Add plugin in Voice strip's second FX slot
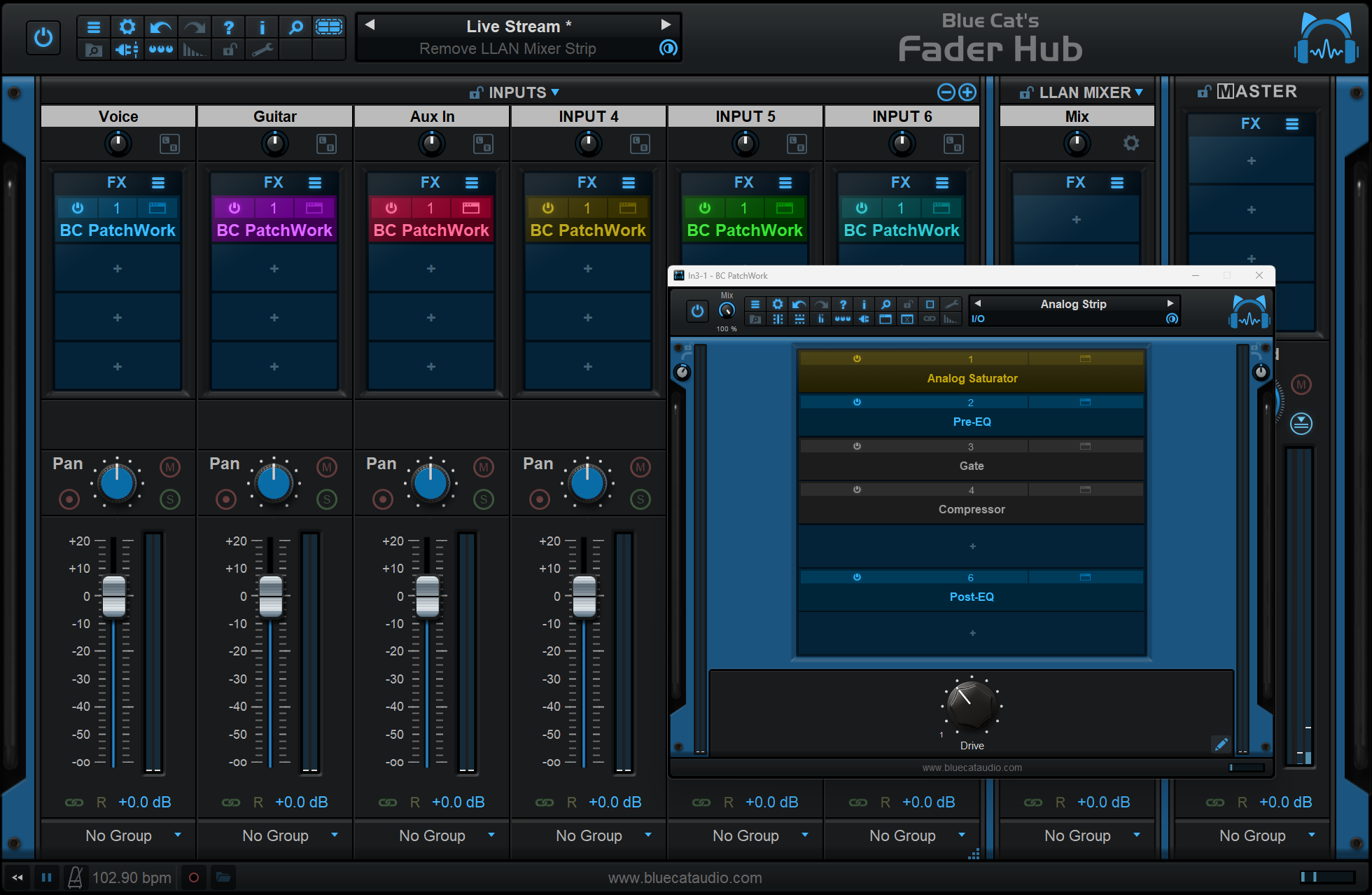The image size is (1372, 895). (x=118, y=269)
